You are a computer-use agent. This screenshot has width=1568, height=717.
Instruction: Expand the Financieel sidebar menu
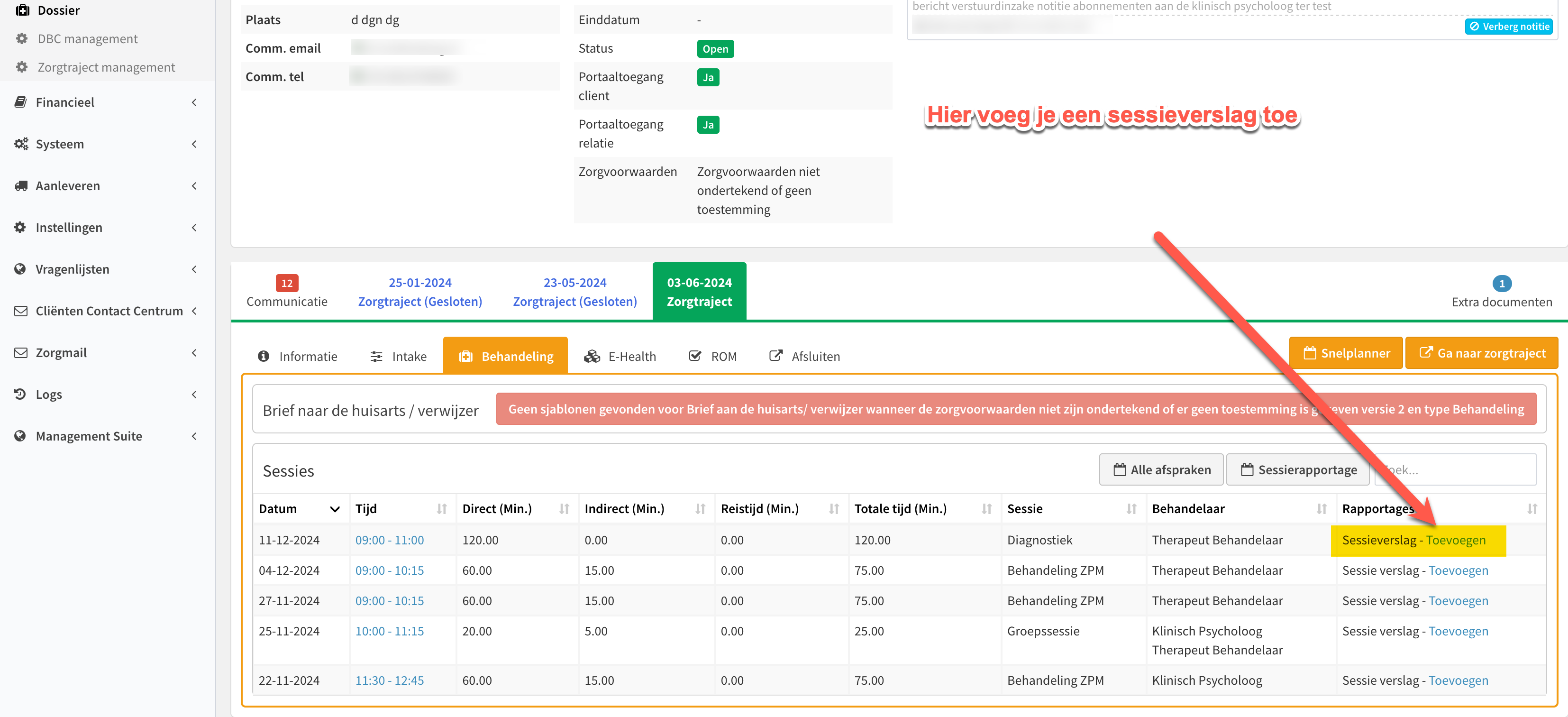coord(194,102)
